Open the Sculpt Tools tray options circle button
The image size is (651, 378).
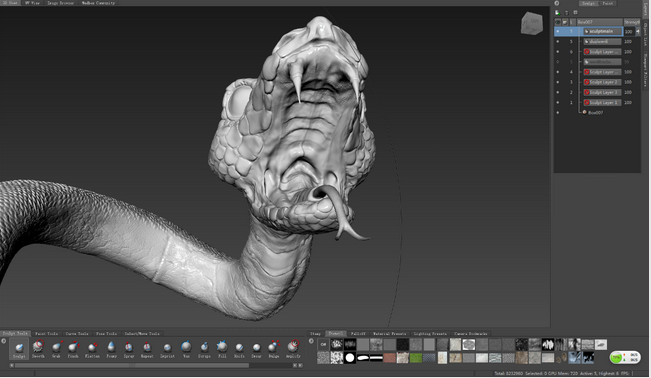click(x=4, y=341)
